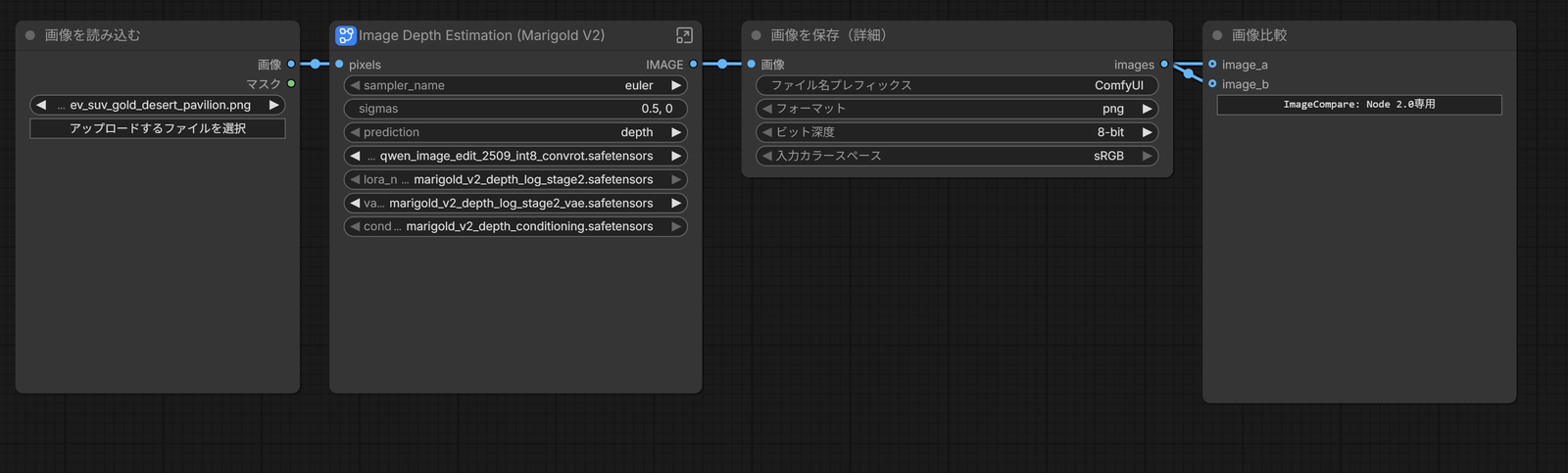Open the marigold_v2_depth_conditioning.safetensors dropdown

[515, 226]
